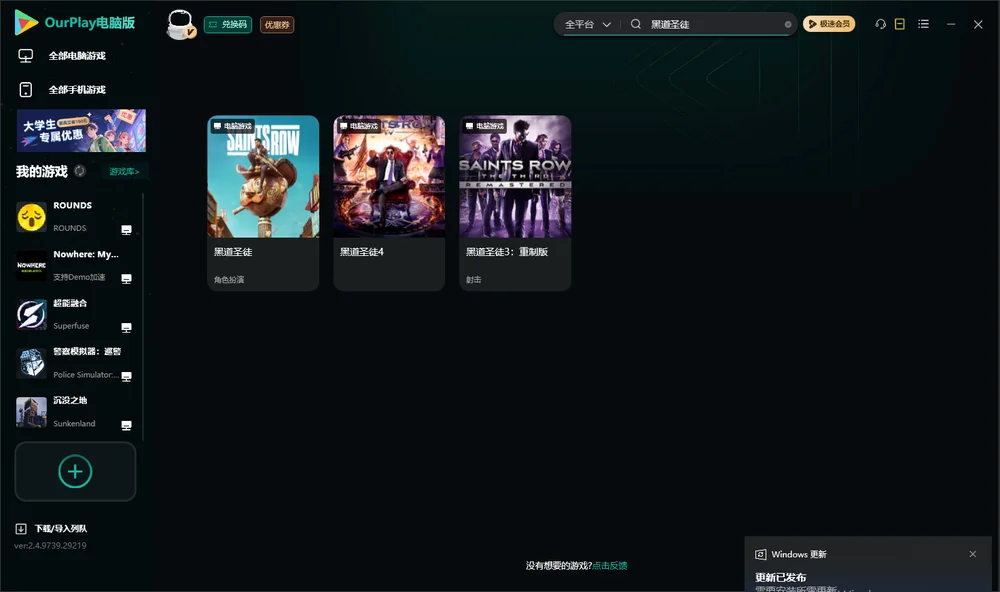1000x592 pixels.
Task: Open the 更新已发布 notification message
Action: coord(781,577)
